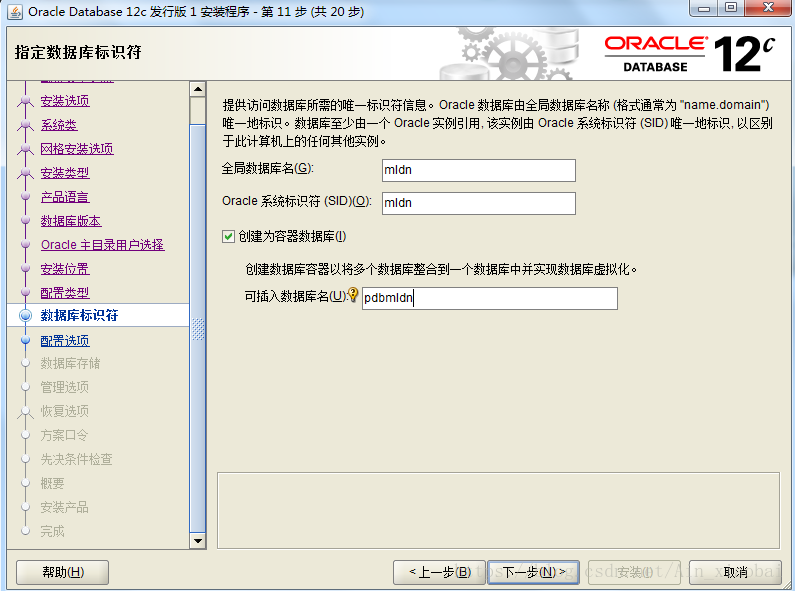Image resolution: width=795 pixels, height=591 pixels.
Task: Click the 可插入数据库名 input field
Action: [x=490, y=298]
